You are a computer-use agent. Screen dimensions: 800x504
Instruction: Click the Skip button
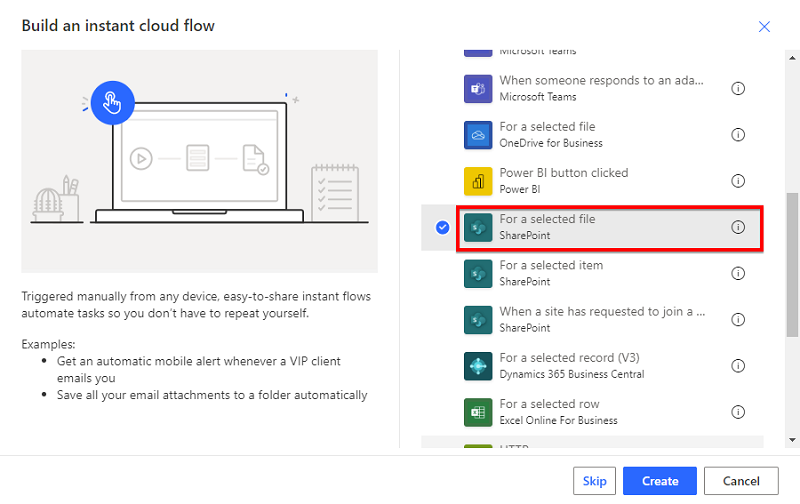coord(594,481)
